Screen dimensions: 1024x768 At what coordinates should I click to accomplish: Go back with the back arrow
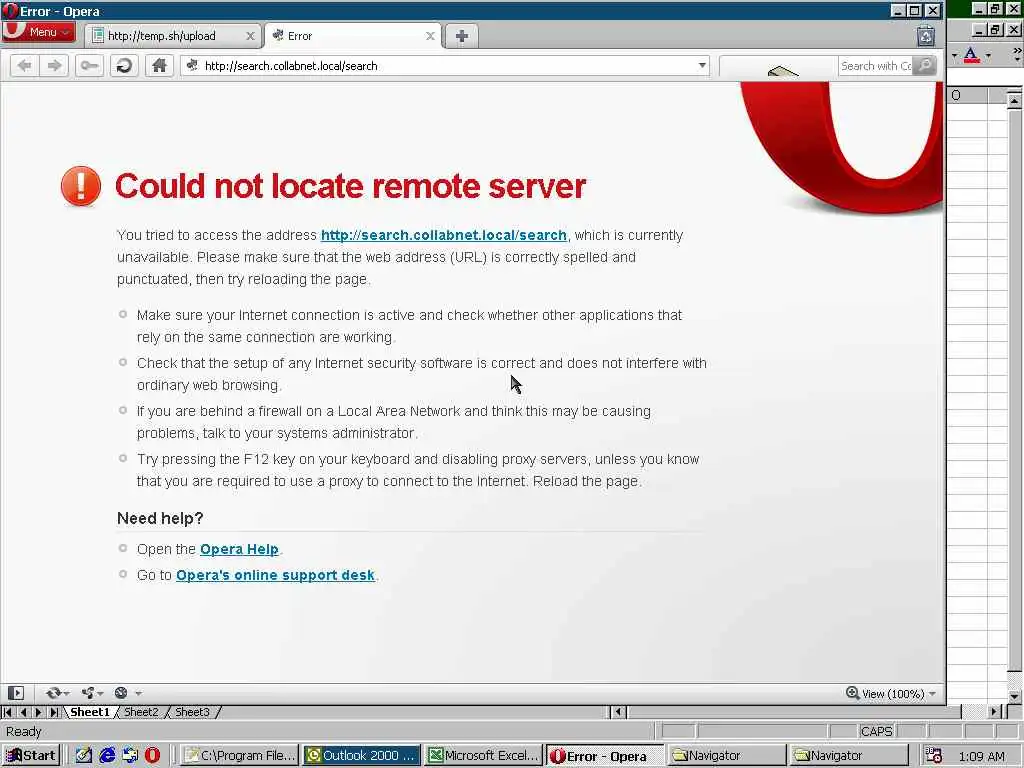[24, 65]
